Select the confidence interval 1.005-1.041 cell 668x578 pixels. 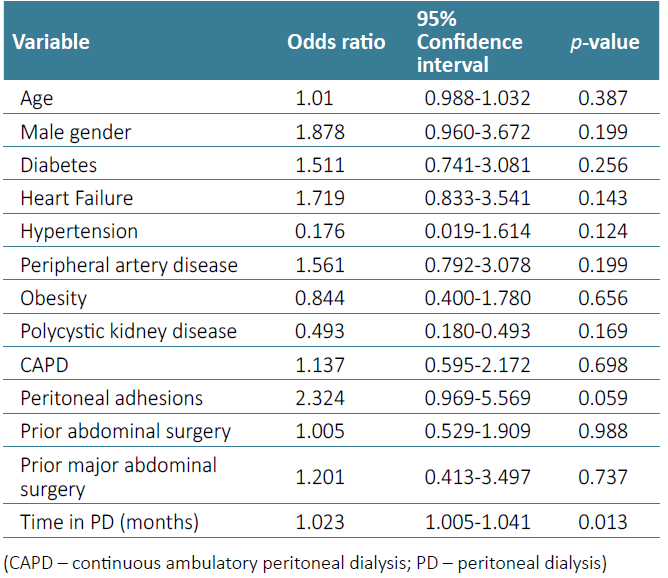(x=475, y=521)
